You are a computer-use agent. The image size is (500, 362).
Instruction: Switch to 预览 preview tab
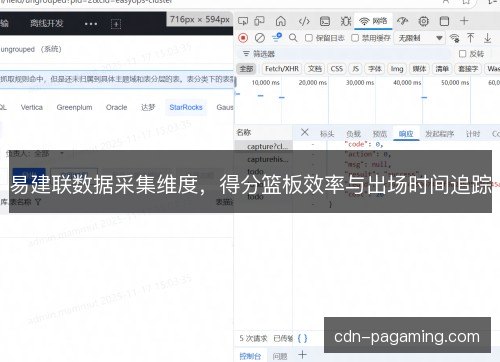click(380, 134)
